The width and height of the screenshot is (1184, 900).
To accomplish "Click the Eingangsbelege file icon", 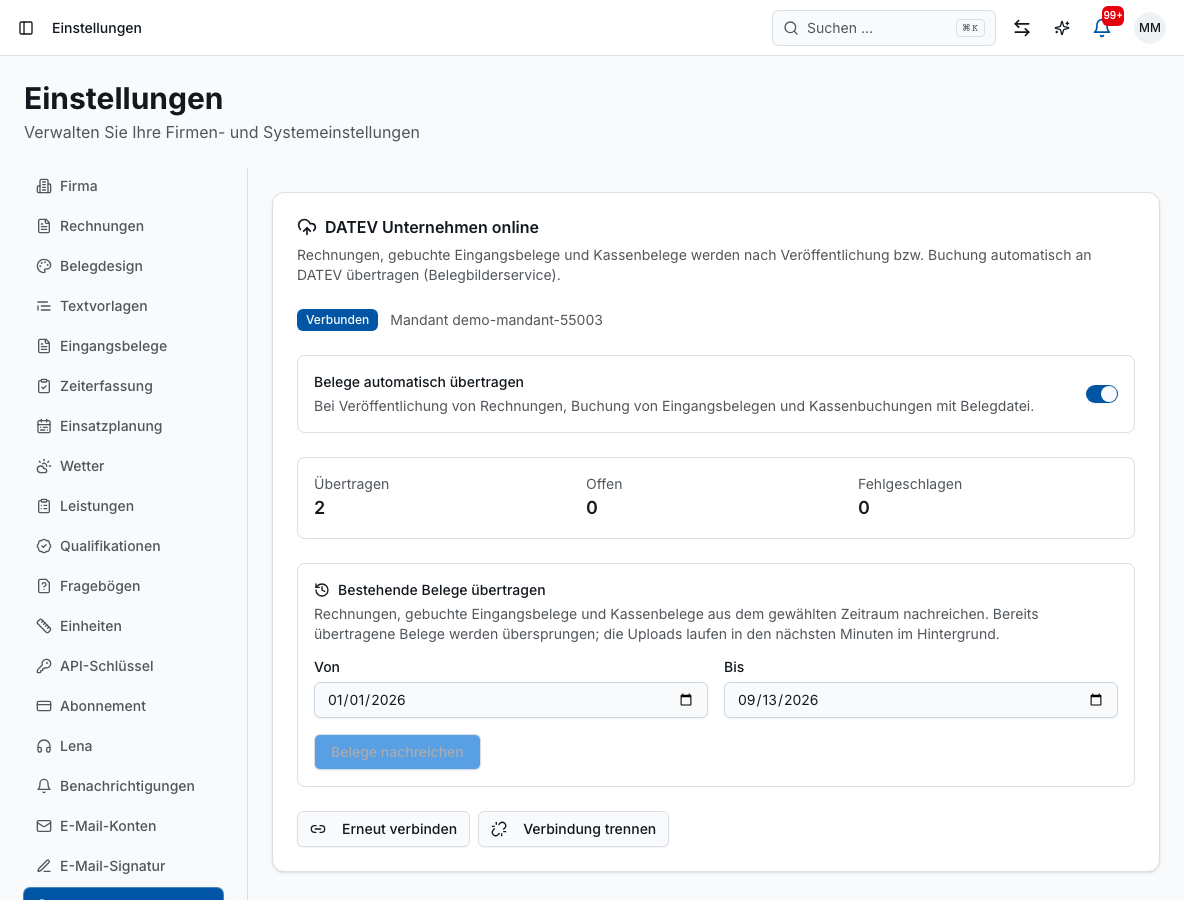I will [x=44, y=346].
